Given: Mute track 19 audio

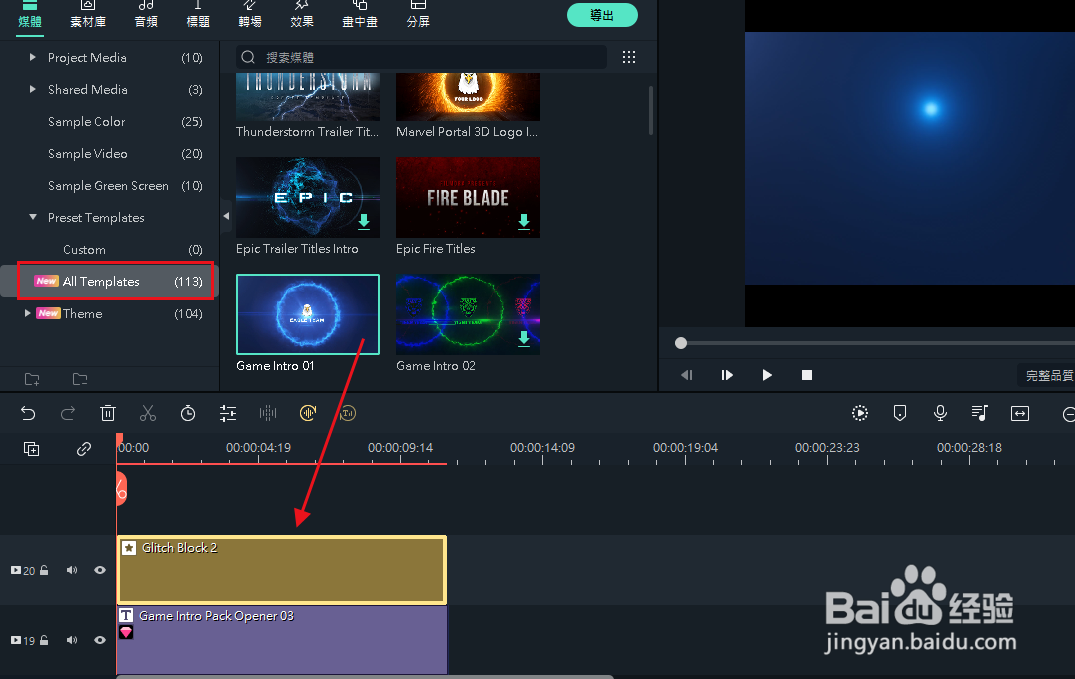Looking at the screenshot, I should point(72,640).
